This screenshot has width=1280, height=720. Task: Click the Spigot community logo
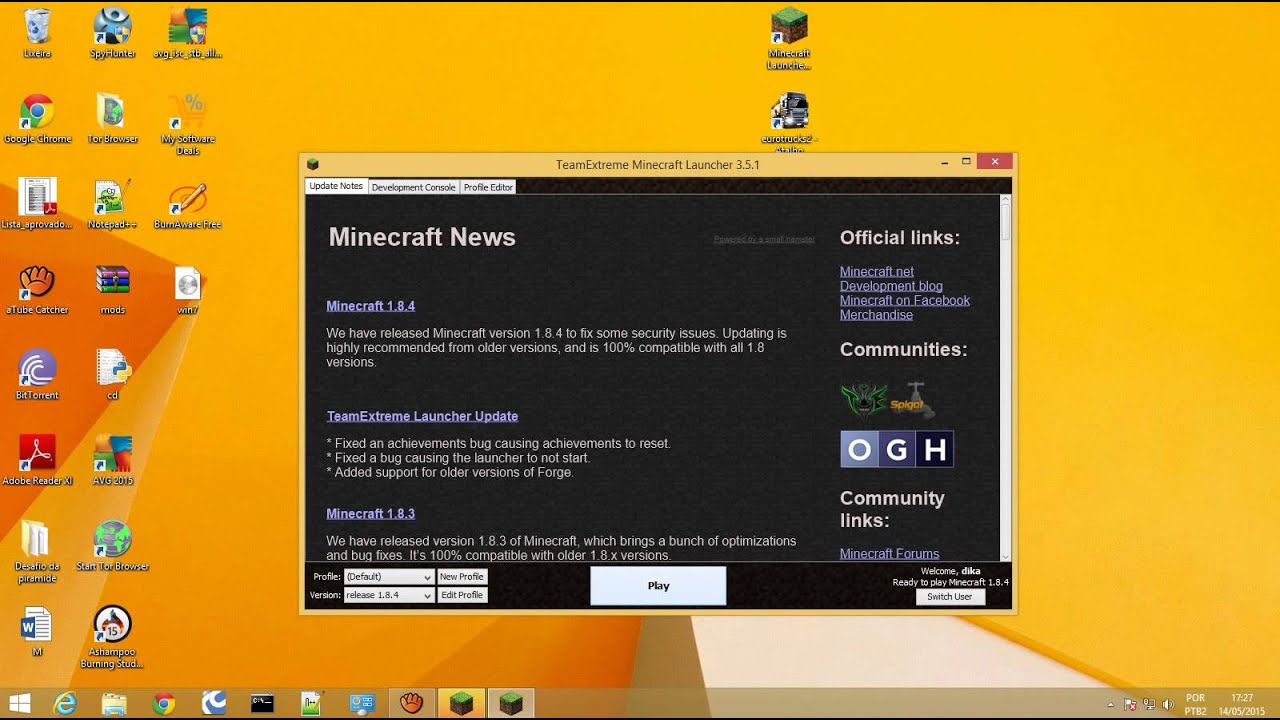[913, 401]
